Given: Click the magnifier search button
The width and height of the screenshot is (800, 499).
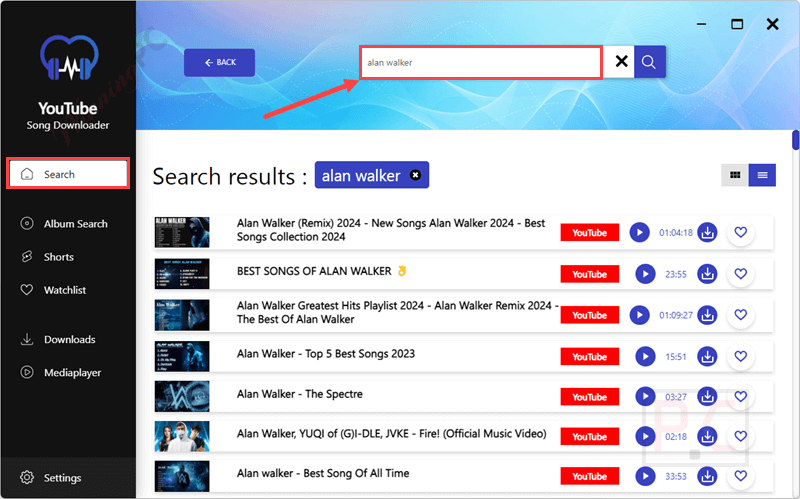Looking at the screenshot, I should point(649,62).
